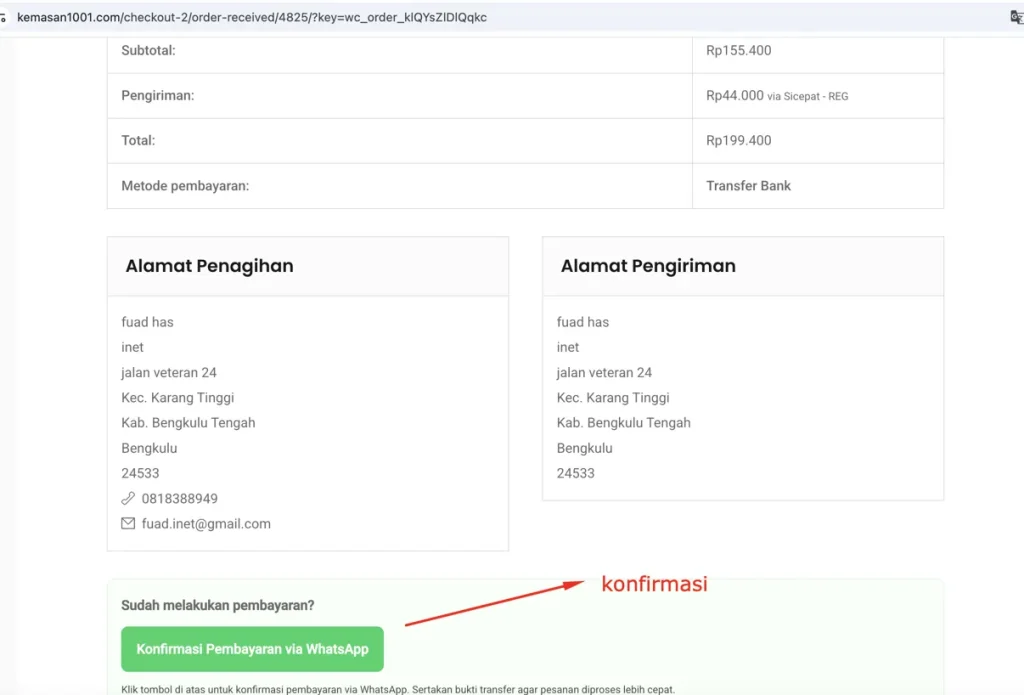
Task: Click the 'Alamat Pengiriman' heading
Action: pyautogui.click(x=648, y=266)
